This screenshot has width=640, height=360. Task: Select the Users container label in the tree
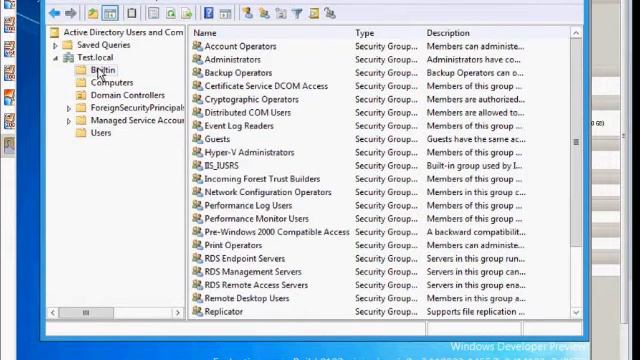pos(101,133)
